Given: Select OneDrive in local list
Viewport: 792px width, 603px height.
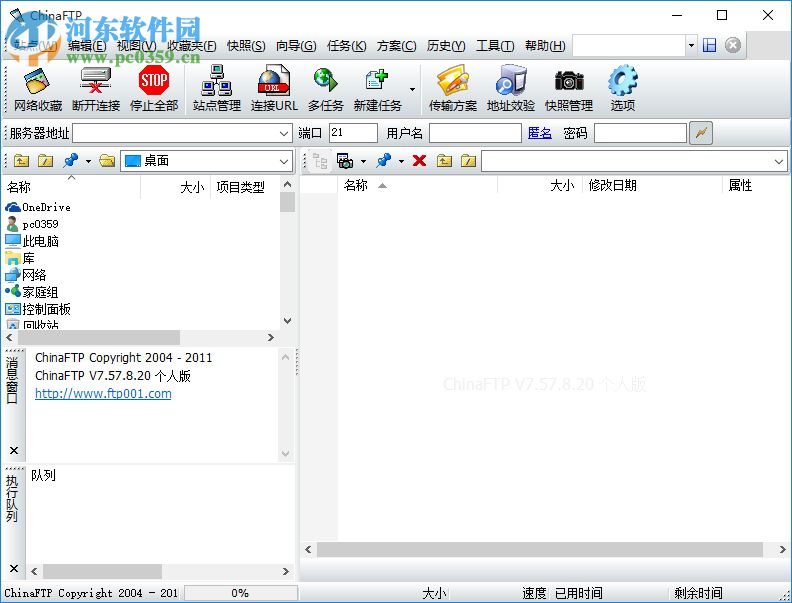Looking at the screenshot, I should (38, 207).
